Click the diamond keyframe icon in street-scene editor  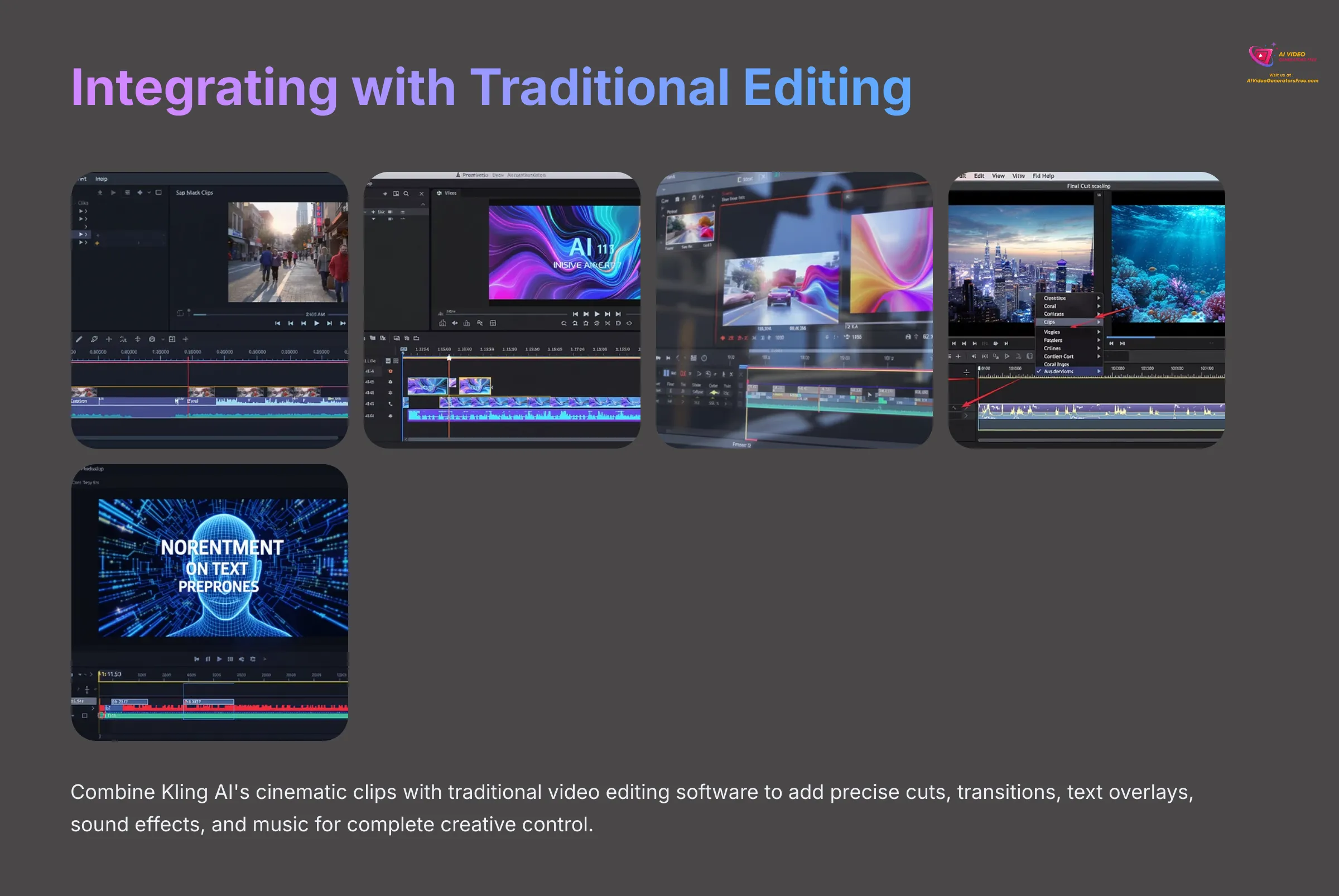click(x=140, y=192)
